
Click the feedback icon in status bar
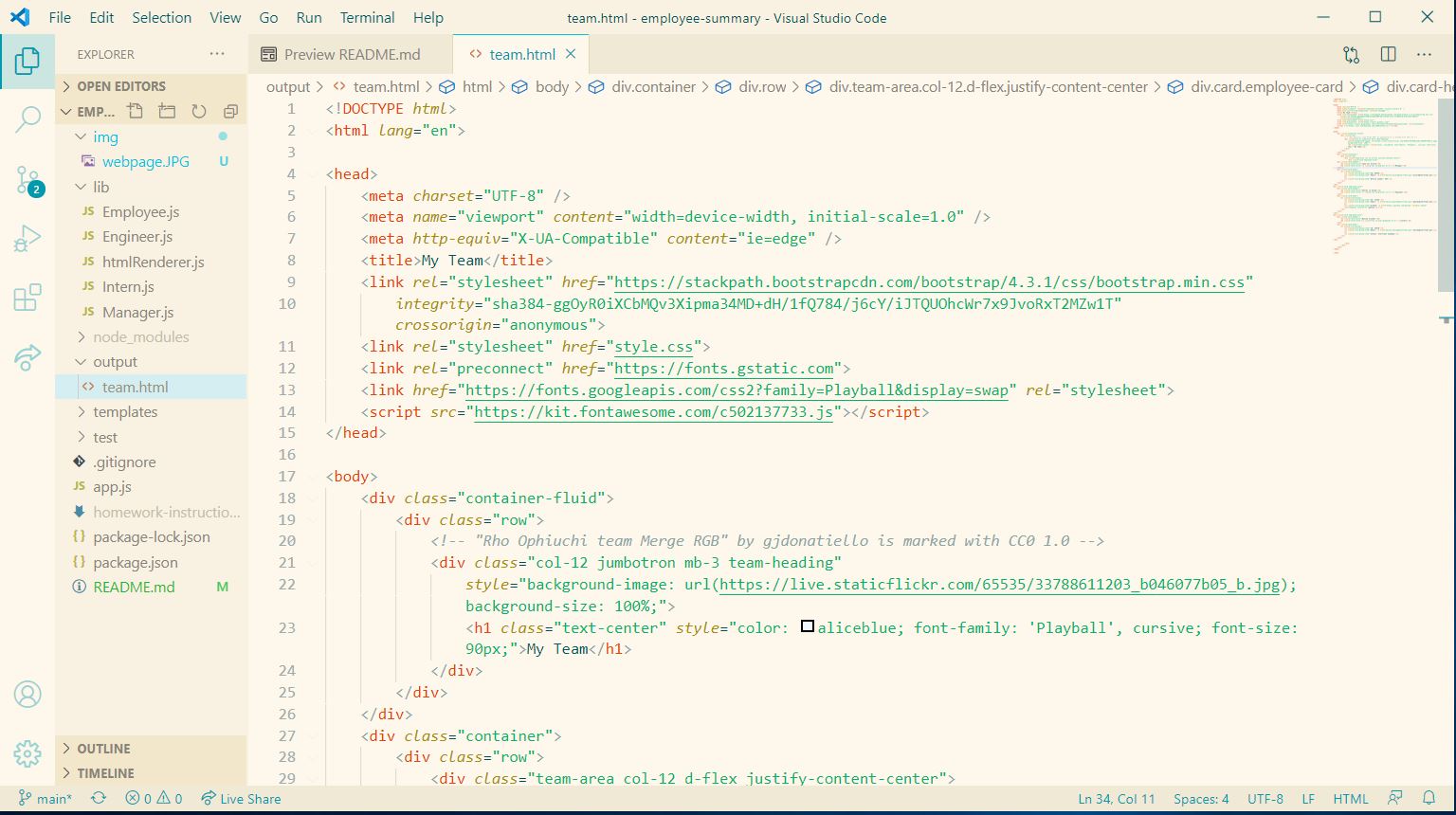click(x=1395, y=798)
